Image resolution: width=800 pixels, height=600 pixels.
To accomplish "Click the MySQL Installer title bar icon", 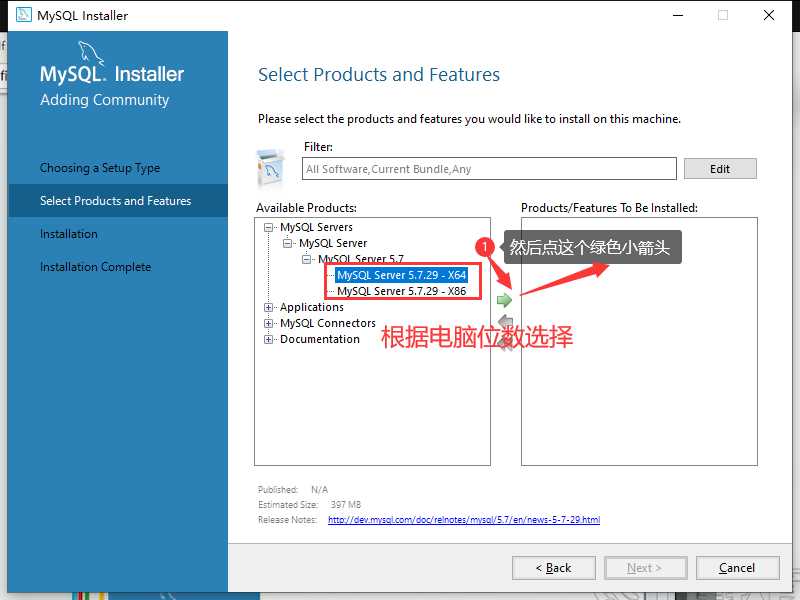I will pyautogui.click(x=23, y=15).
